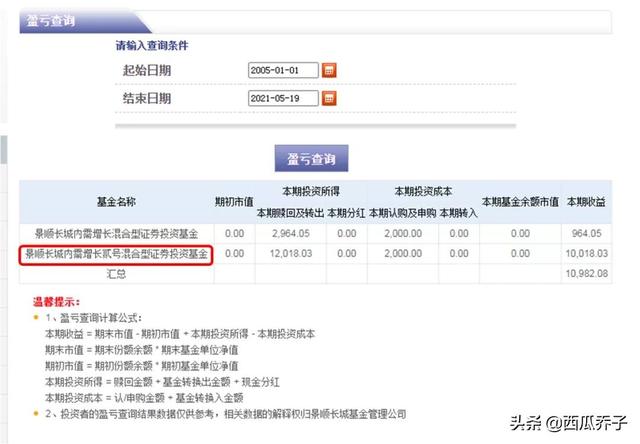Click the 起始日期 label
The image size is (640, 444).
click(x=147, y=70)
